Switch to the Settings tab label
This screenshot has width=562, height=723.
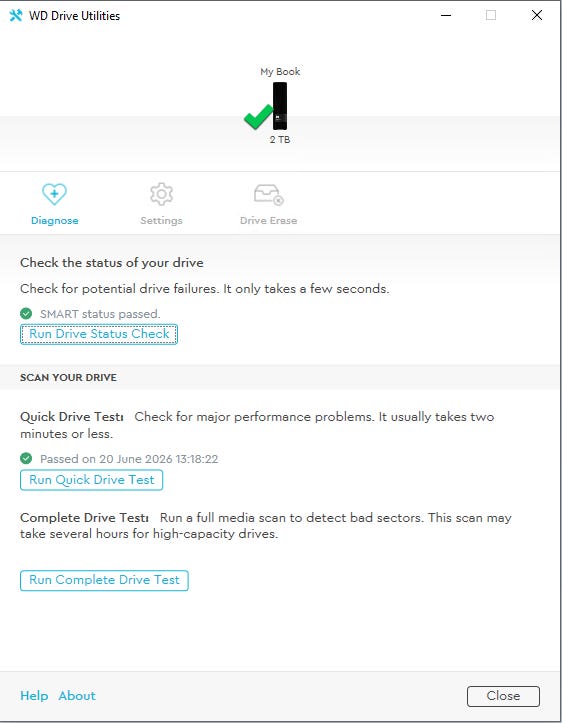[161, 220]
